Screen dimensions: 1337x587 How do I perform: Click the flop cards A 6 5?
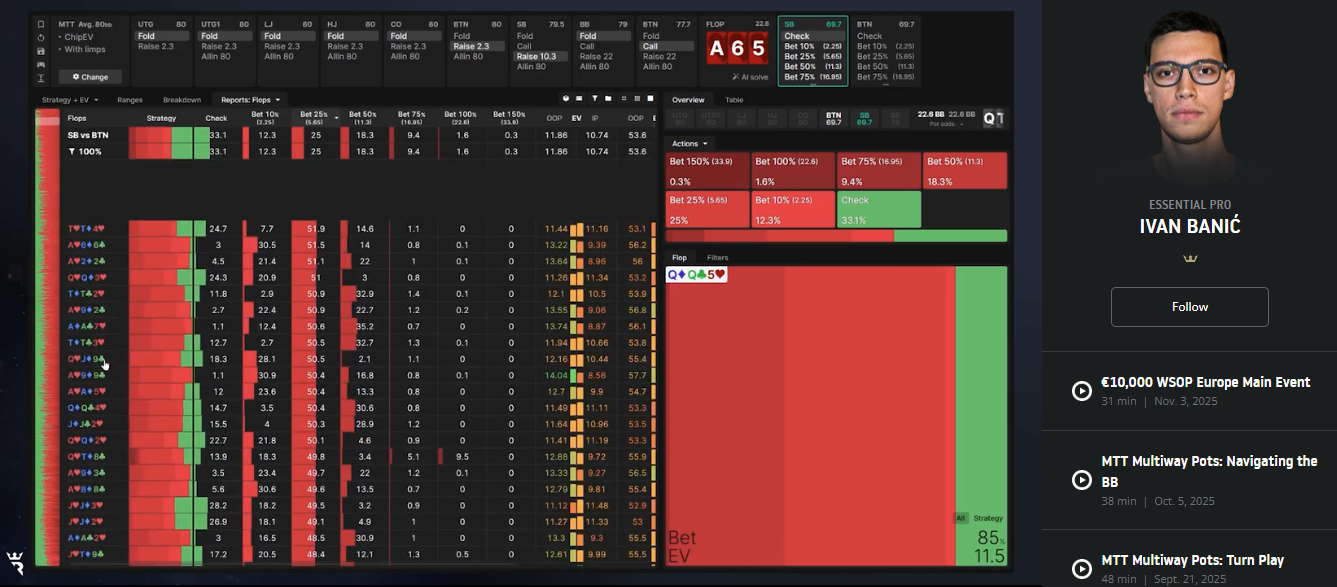point(737,49)
